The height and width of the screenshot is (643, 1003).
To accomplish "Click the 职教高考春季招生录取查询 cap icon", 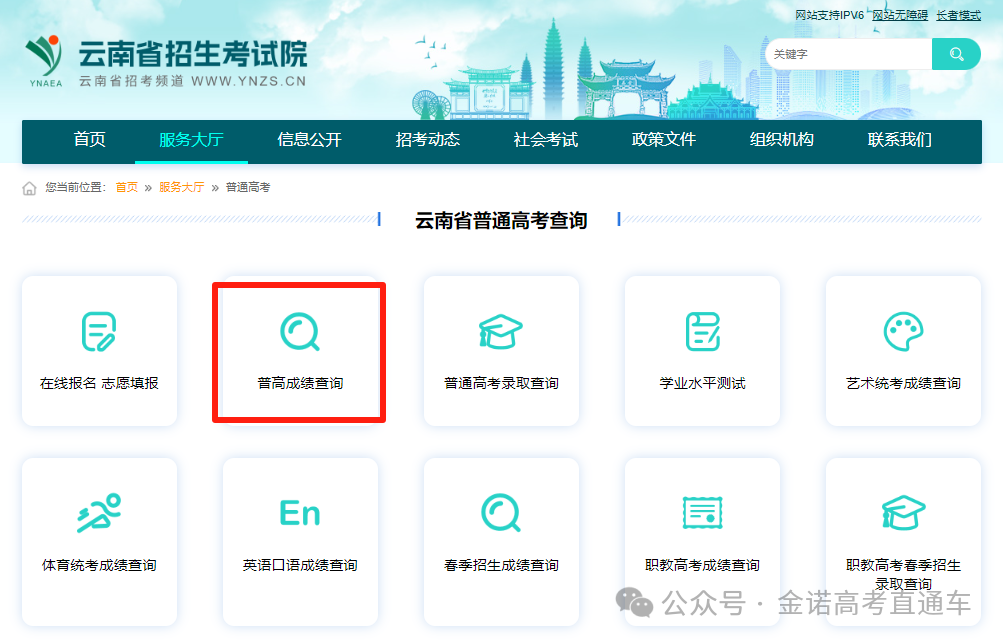I will click(903, 513).
